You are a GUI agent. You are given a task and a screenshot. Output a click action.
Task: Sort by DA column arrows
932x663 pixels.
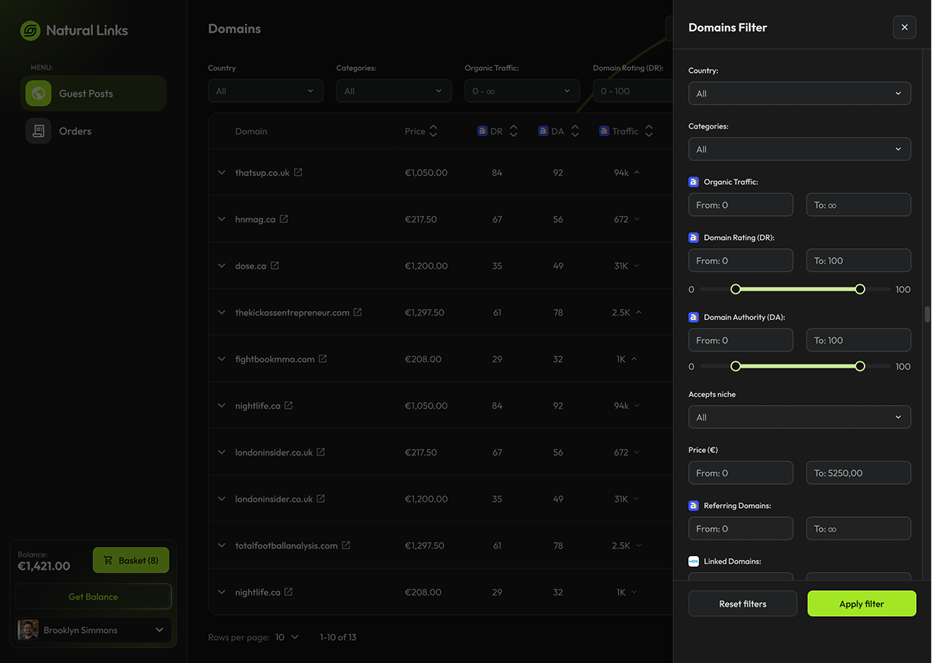[x=574, y=131]
